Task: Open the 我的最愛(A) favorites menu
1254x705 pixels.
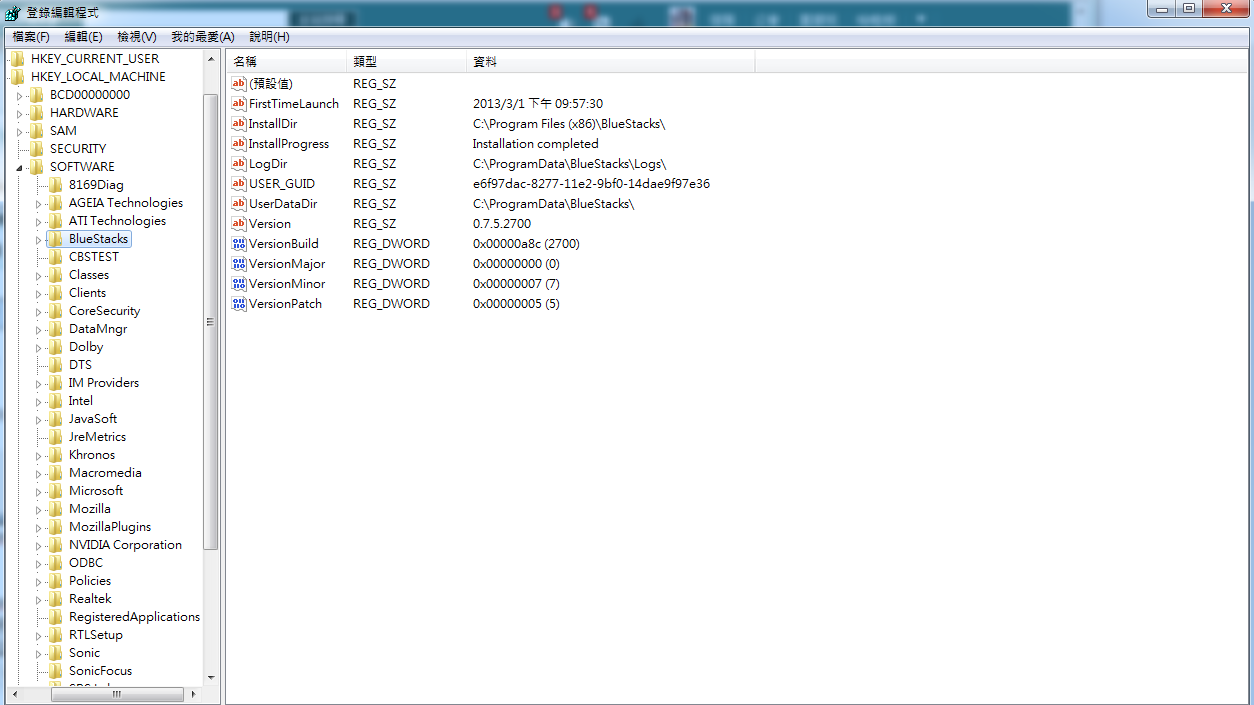Action: pyautogui.click(x=203, y=37)
